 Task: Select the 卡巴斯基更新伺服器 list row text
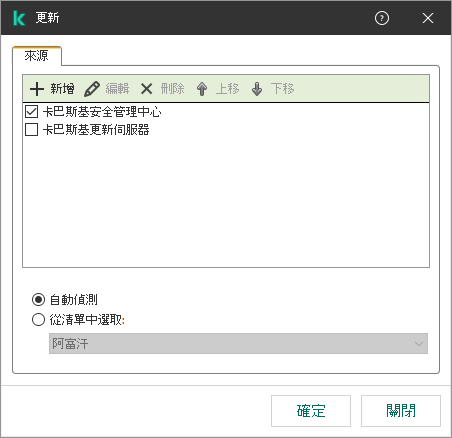pos(96,130)
